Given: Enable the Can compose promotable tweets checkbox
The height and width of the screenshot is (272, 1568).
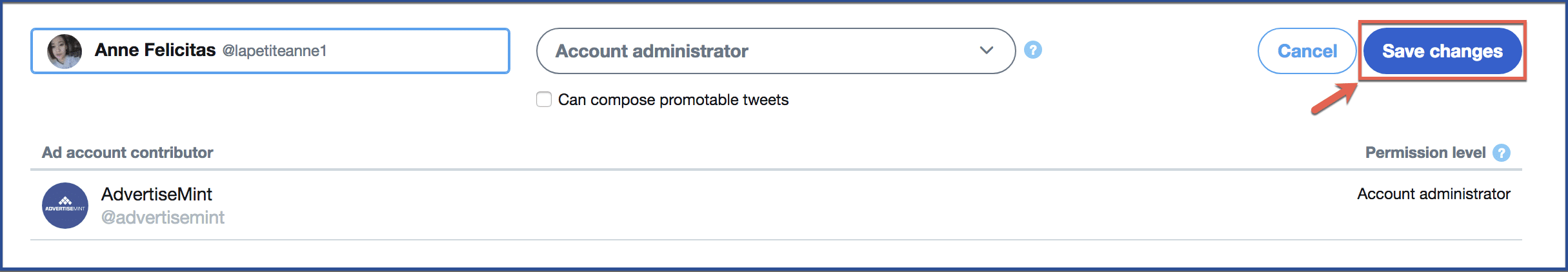Looking at the screenshot, I should click(544, 99).
